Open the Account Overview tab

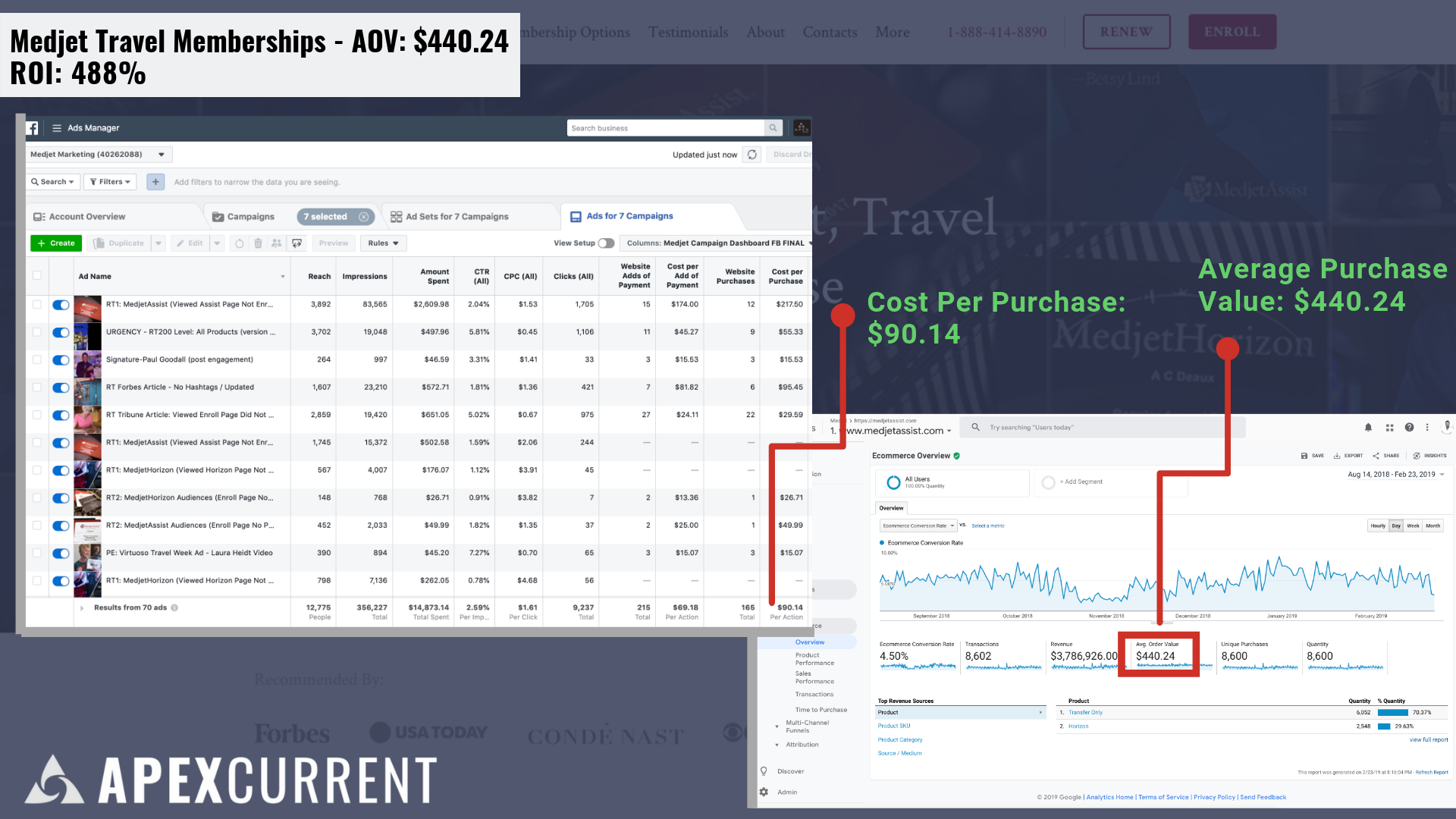coord(87,217)
